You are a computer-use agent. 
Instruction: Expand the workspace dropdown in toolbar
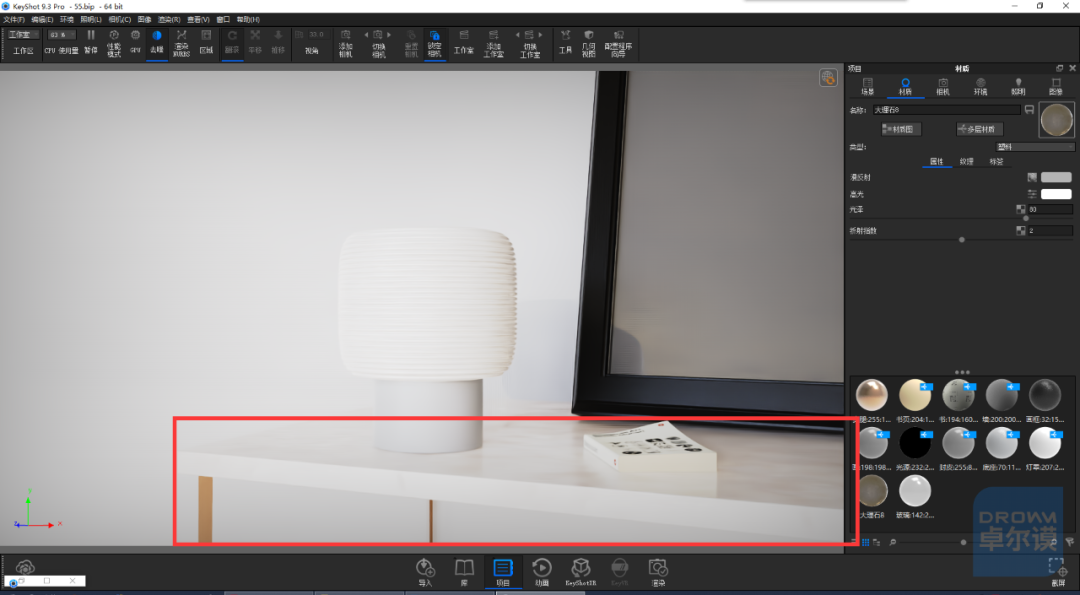(23, 34)
